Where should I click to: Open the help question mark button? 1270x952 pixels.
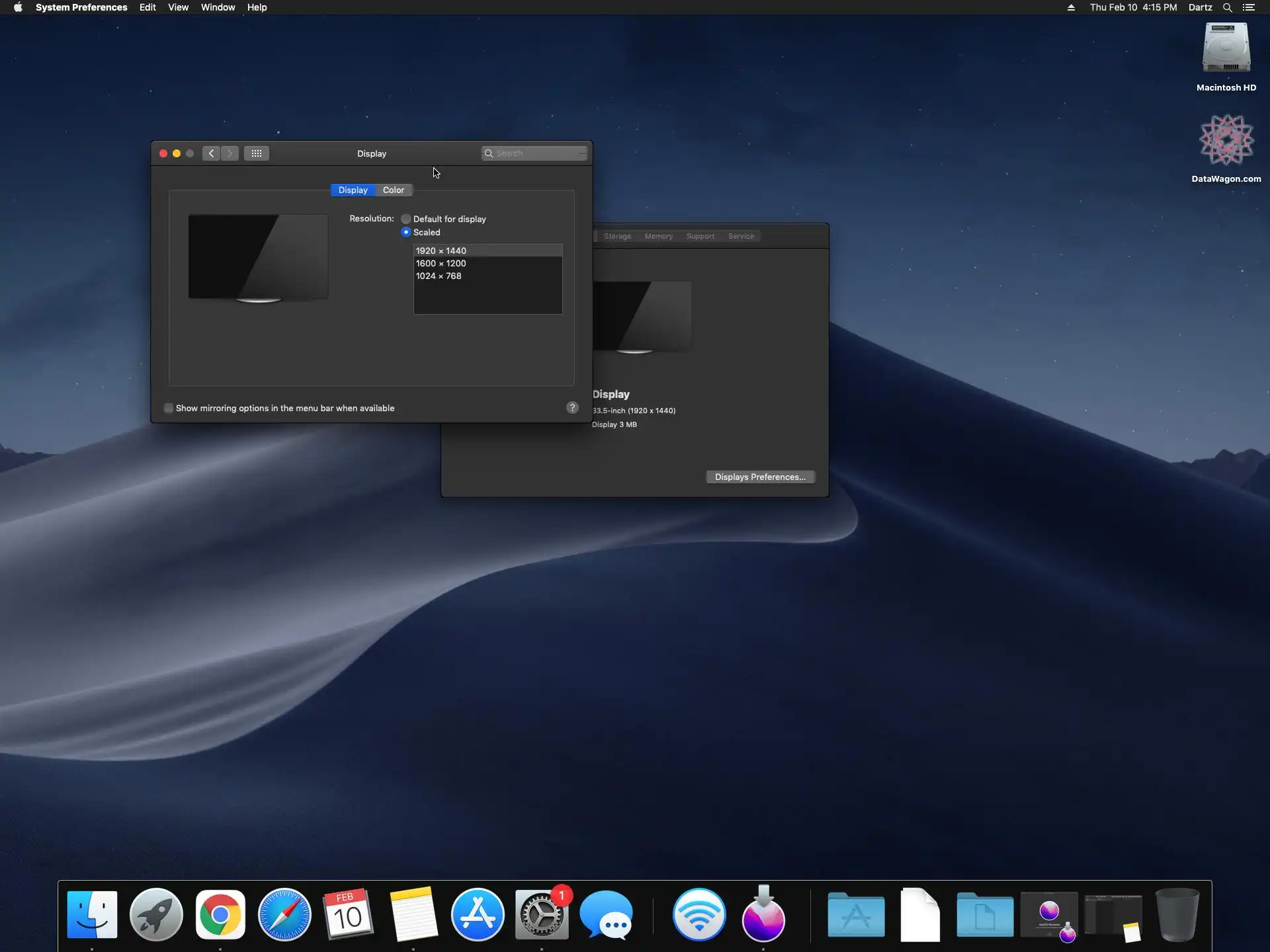[x=572, y=408]
